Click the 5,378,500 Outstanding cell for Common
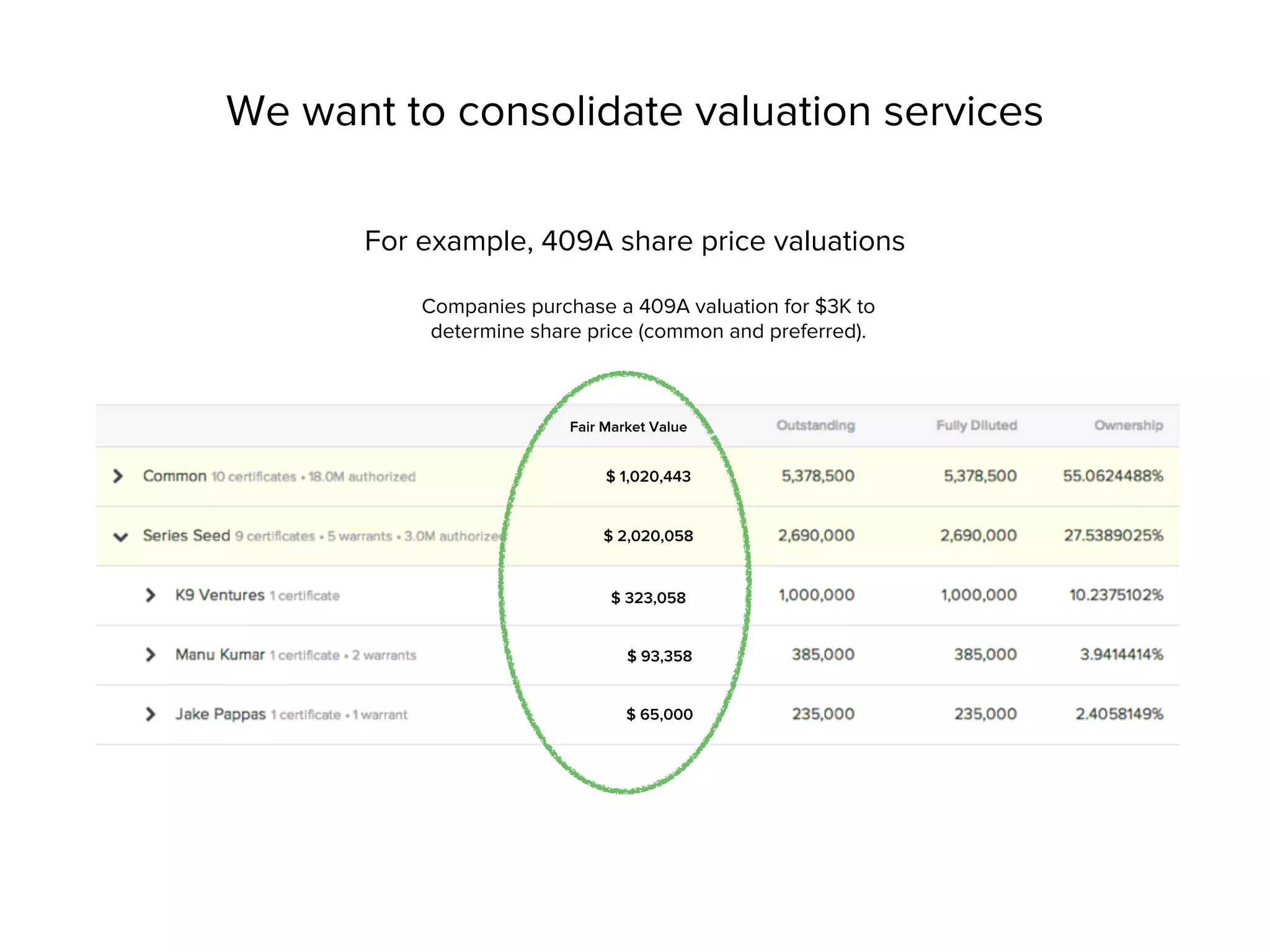The height and width of the screenshot is (952, 1270). [818, 476]
